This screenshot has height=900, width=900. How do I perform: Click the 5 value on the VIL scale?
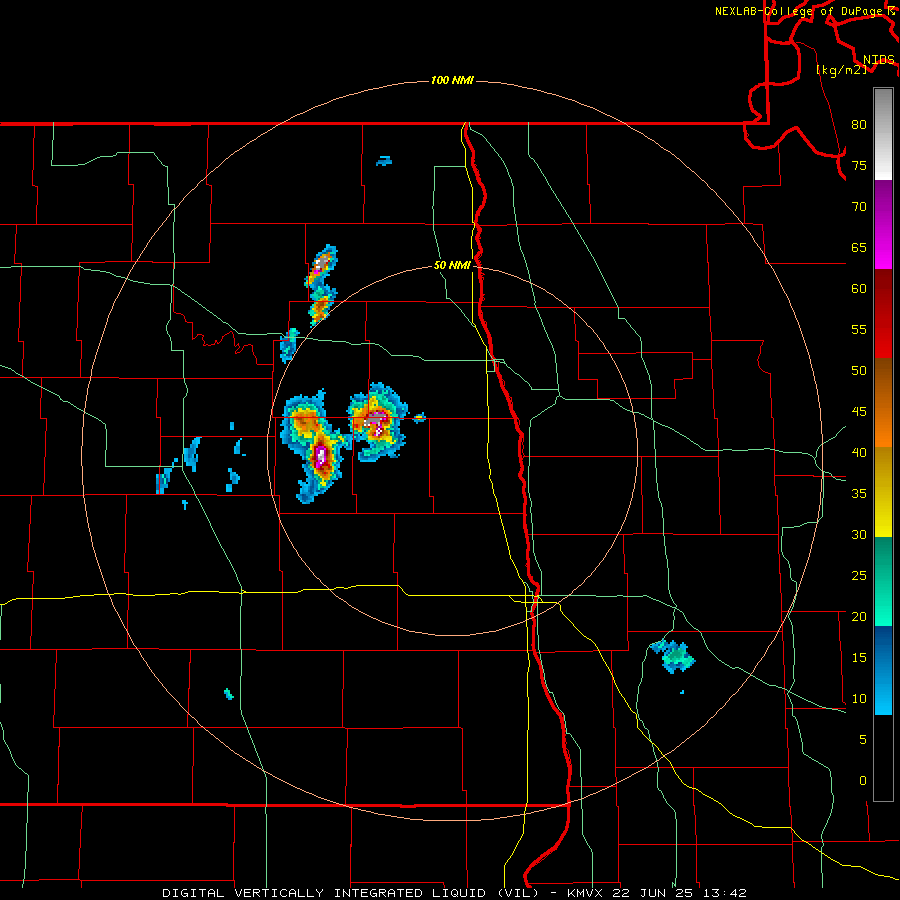(863, 740)
